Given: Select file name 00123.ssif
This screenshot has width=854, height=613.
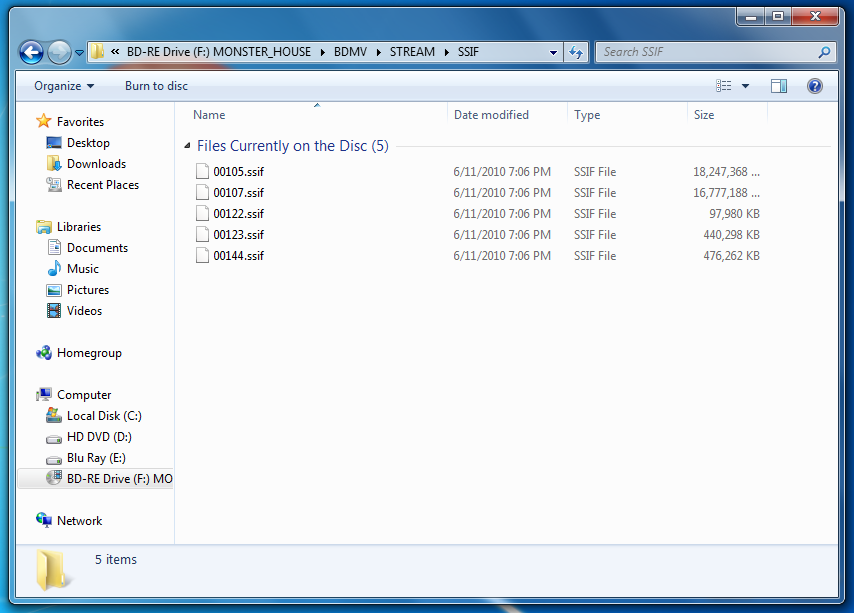Looking at the screenshot, I should 239,235.
